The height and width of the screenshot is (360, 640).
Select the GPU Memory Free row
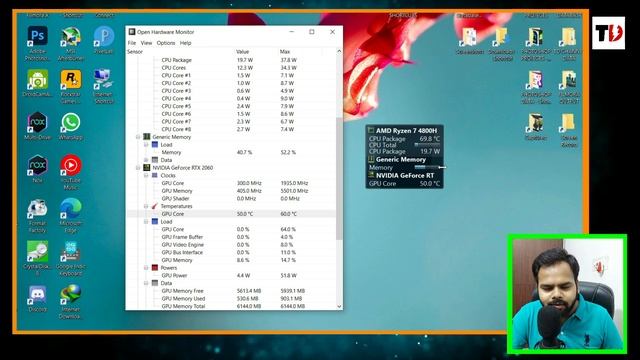click(x=231, y=291)
